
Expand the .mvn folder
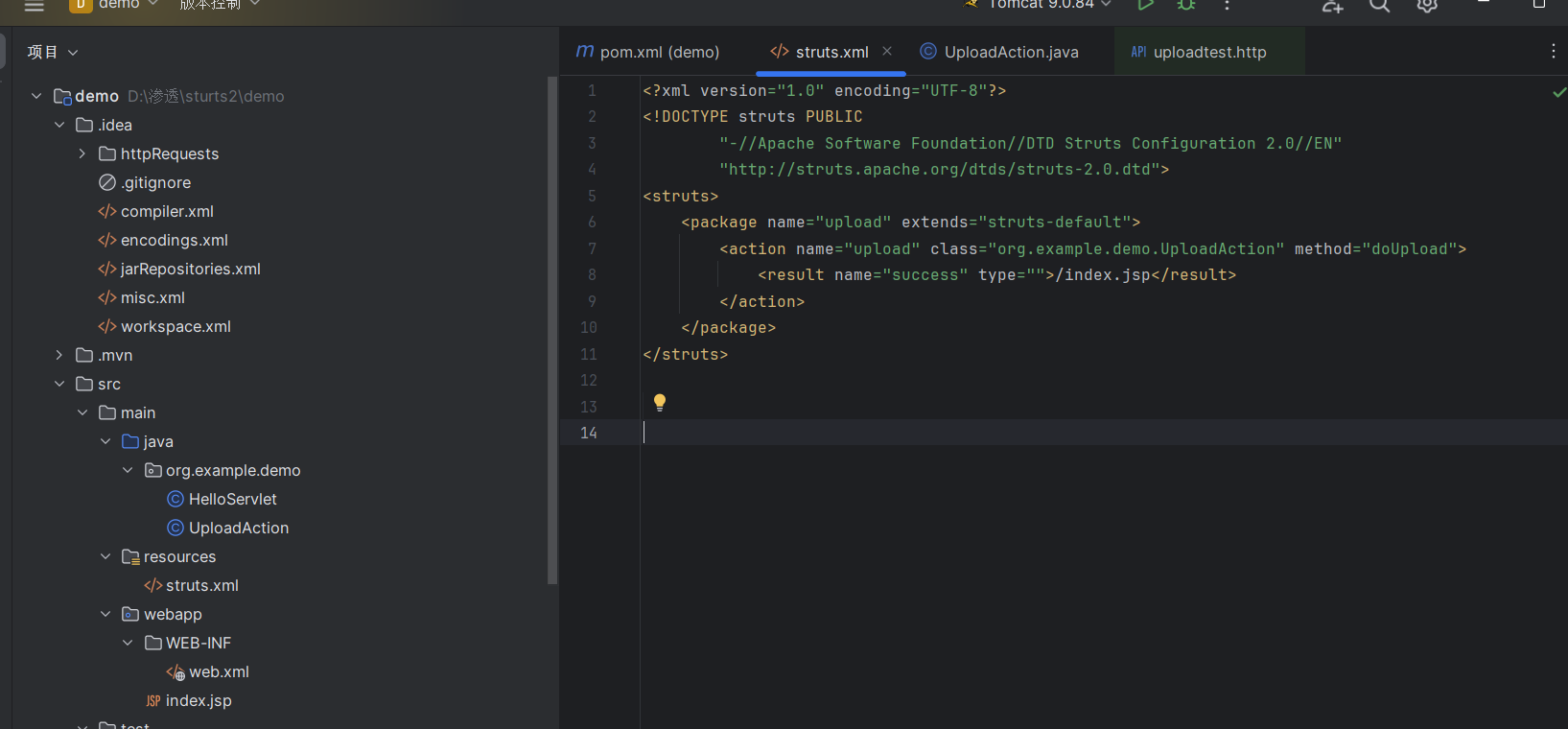(x=59, y=355)
